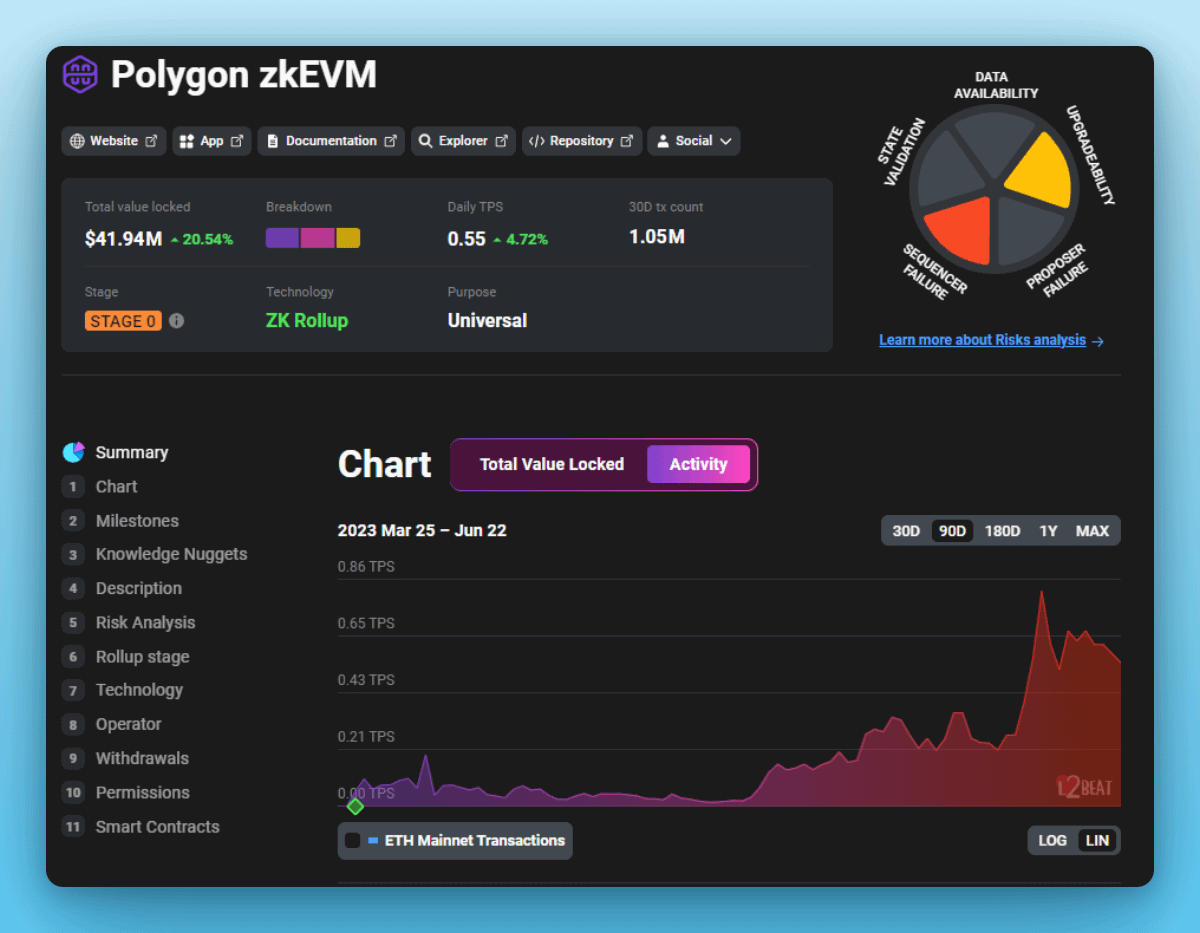Viewport: 1200px width, 933px height.
Task: Click the 1.05M 30D tx count value
Action: tap(657, 237)
